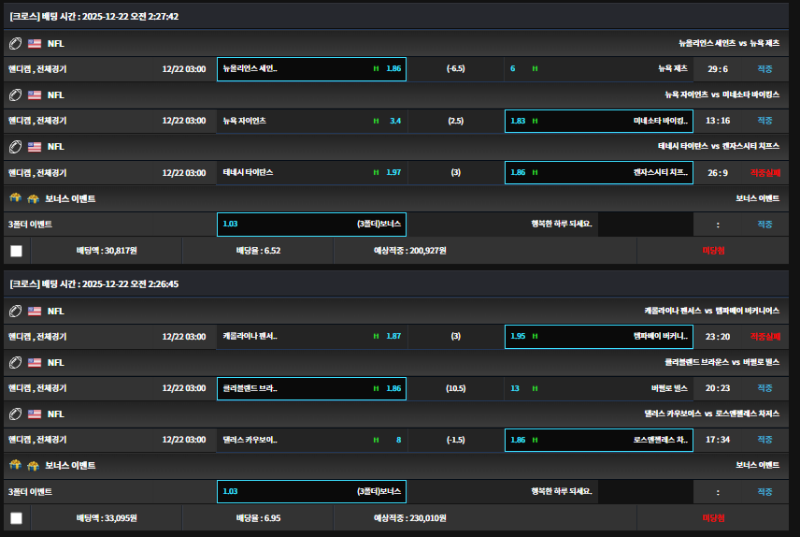Viewport: 800px width, 537px height.
Task: Select the 미네소타 바이킹스 1.83 handicap pick
Action: click(598, 121)
